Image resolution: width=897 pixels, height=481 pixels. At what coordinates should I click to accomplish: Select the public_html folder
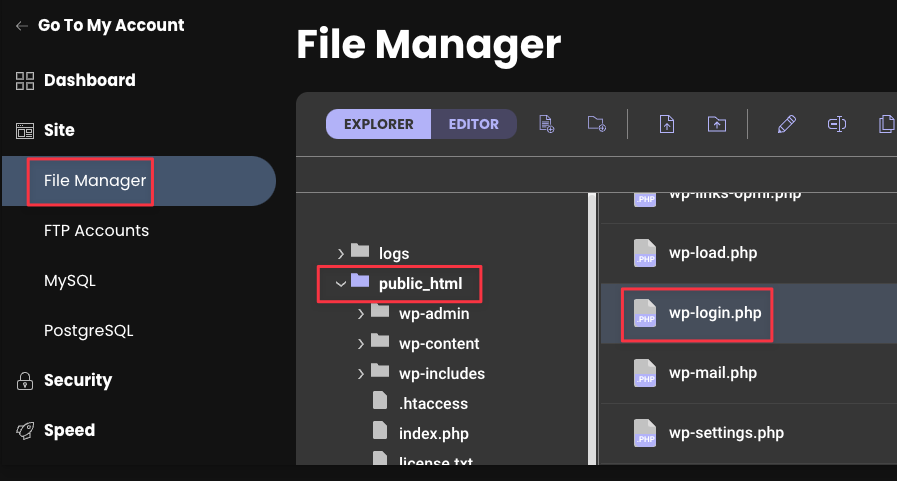click(420, 284)
